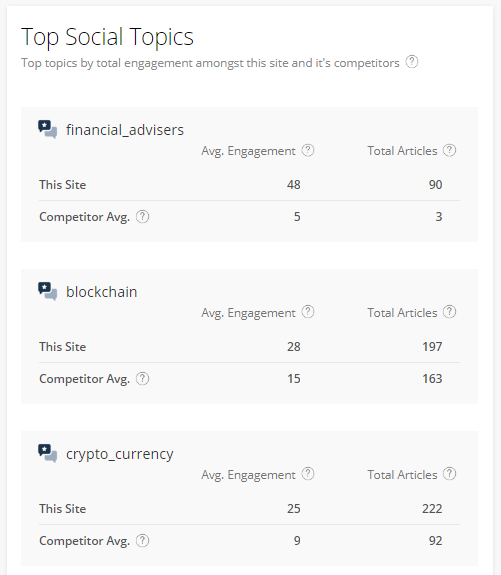Image resolution: width=501 pixels, height=575 pixels.
Task: Select the crypto_currency topic title
Action: (120, 454)
